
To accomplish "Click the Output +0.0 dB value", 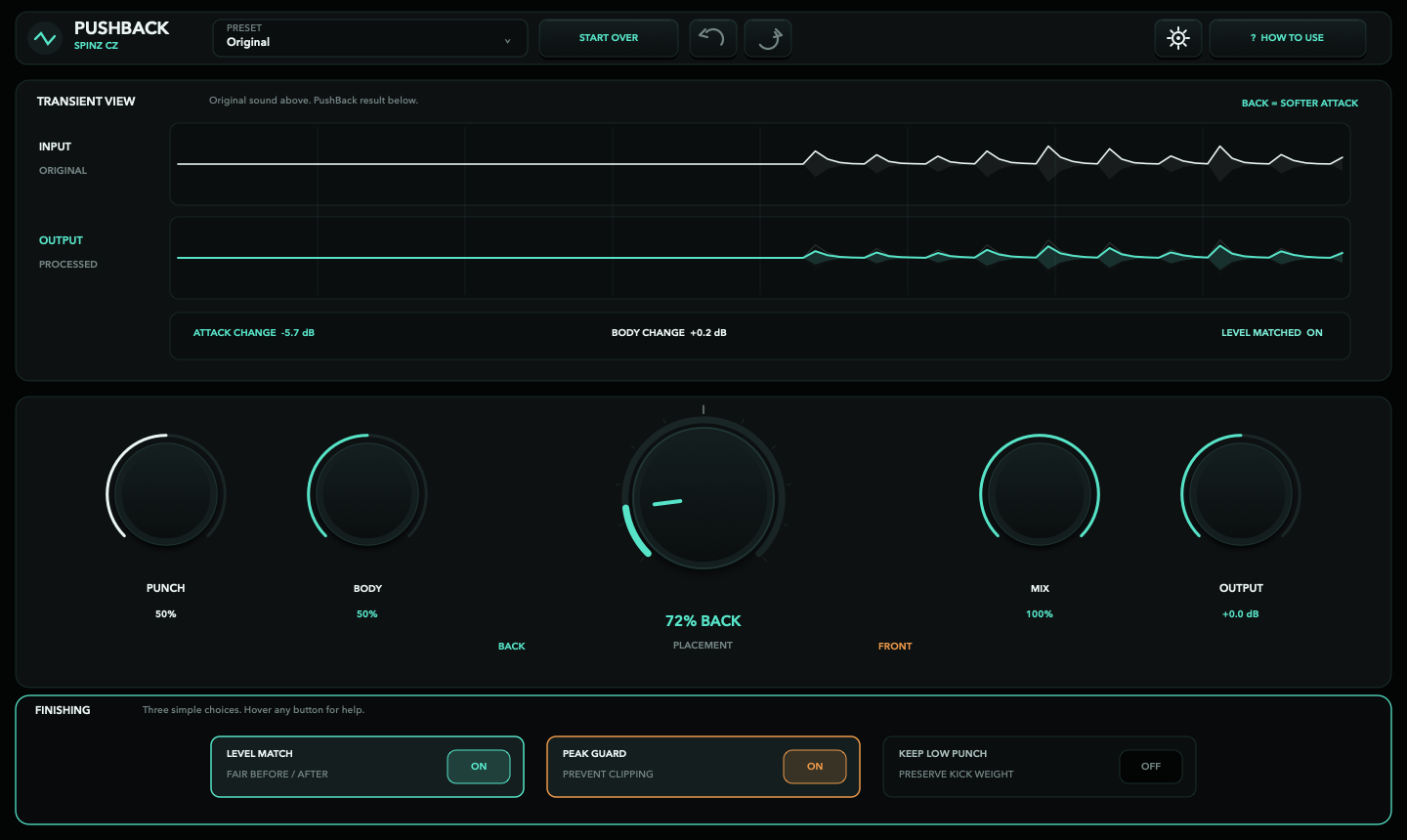I will pos(1241,614).
